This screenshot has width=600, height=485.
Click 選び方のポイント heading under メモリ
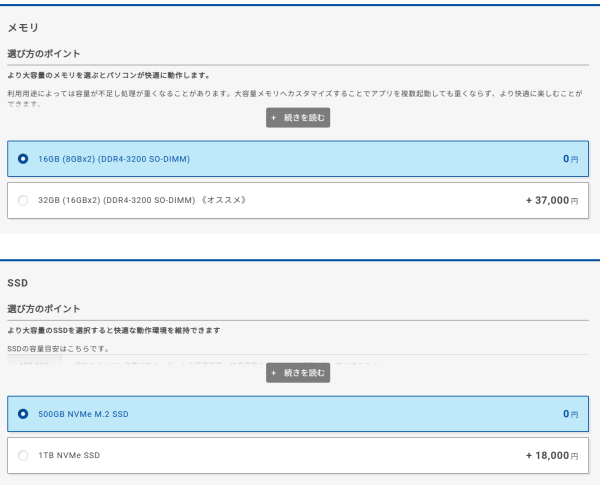pos(44,53)
